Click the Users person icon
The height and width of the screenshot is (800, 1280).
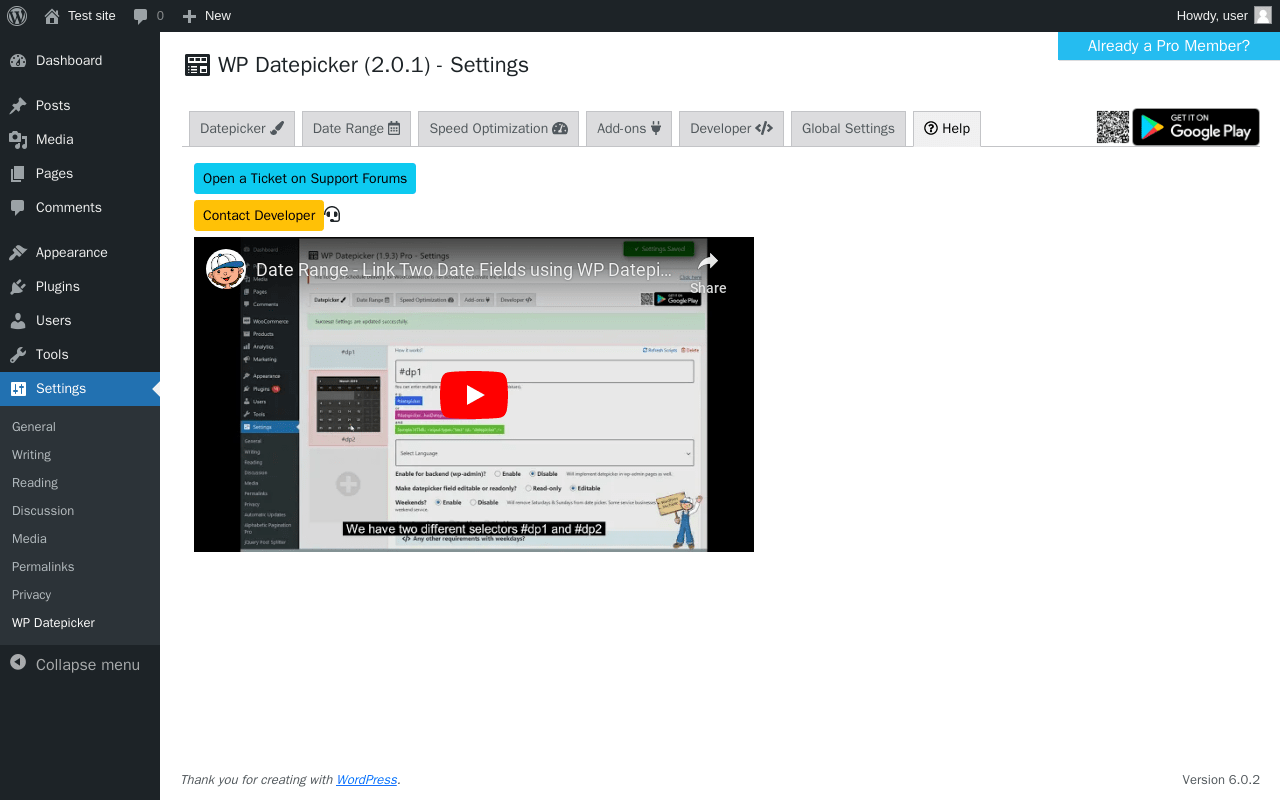(18, 321)
